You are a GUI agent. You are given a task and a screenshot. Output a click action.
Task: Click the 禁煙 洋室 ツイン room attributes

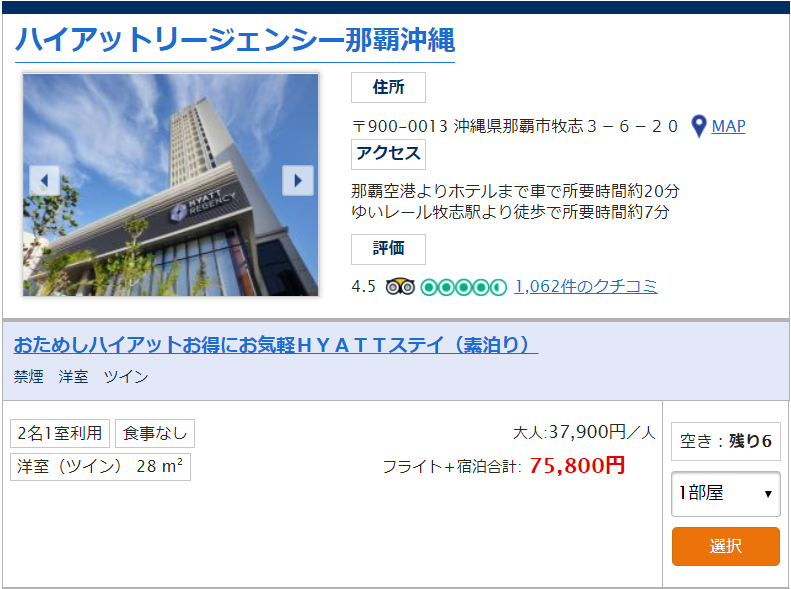pyautogui.click(x=81, y=377)
